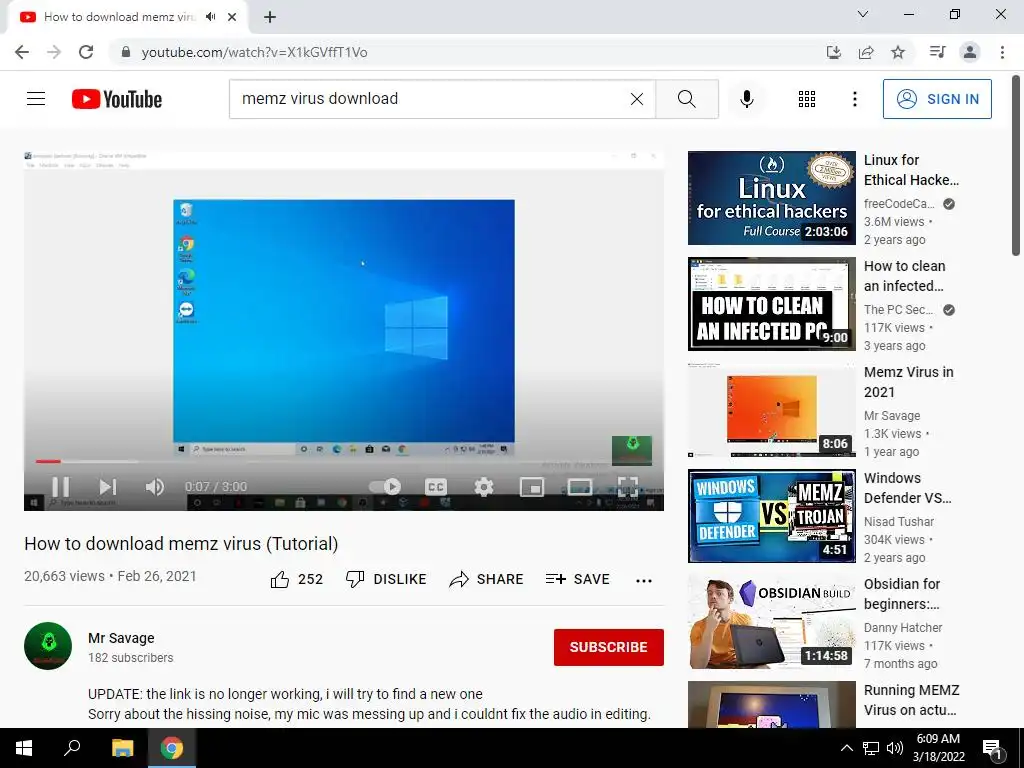Open the SHARE dialog
1024x768 pixels.
tap(486, 579)
